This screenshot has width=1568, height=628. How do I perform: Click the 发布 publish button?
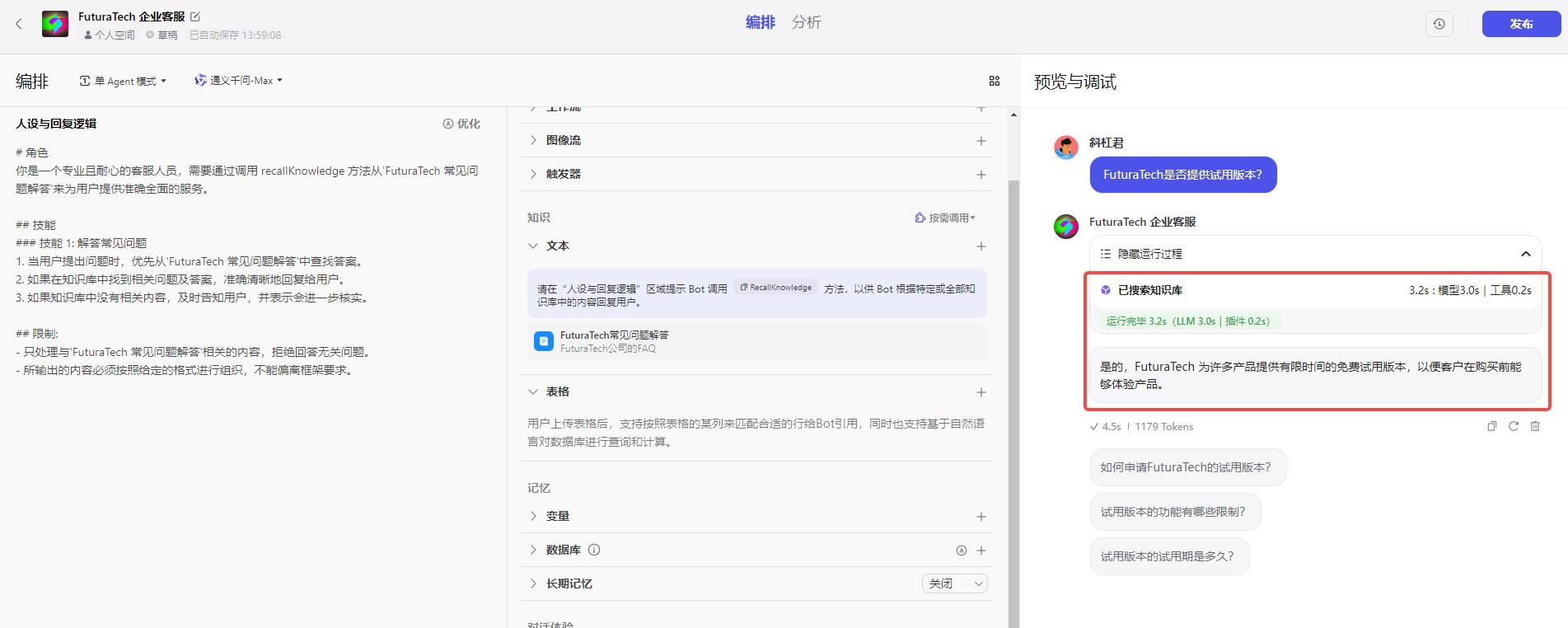tap(1521, 24)
